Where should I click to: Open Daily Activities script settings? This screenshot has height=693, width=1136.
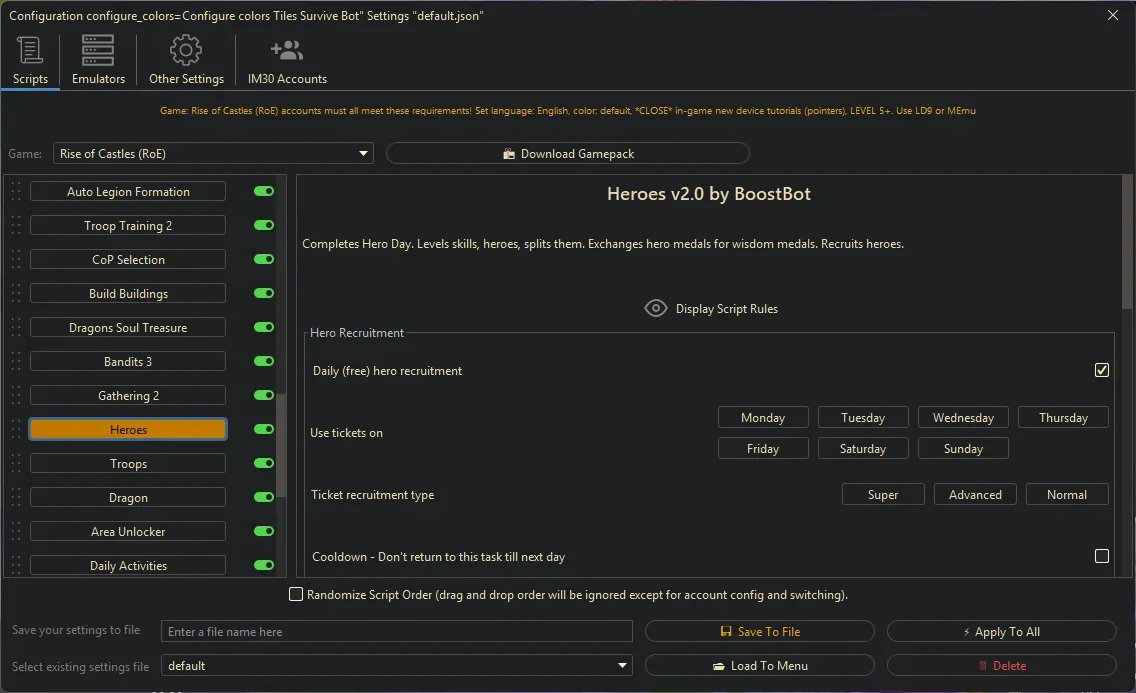click(128, 566)
